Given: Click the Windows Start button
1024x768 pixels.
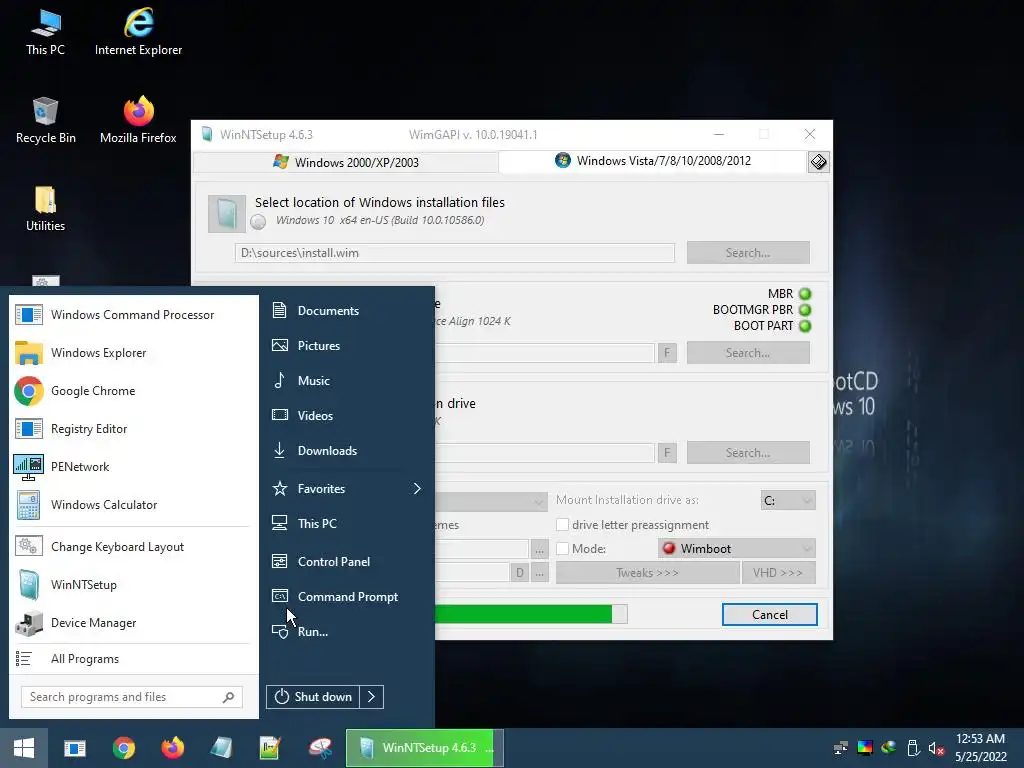Looking at the screenshot, I should 24,748.
